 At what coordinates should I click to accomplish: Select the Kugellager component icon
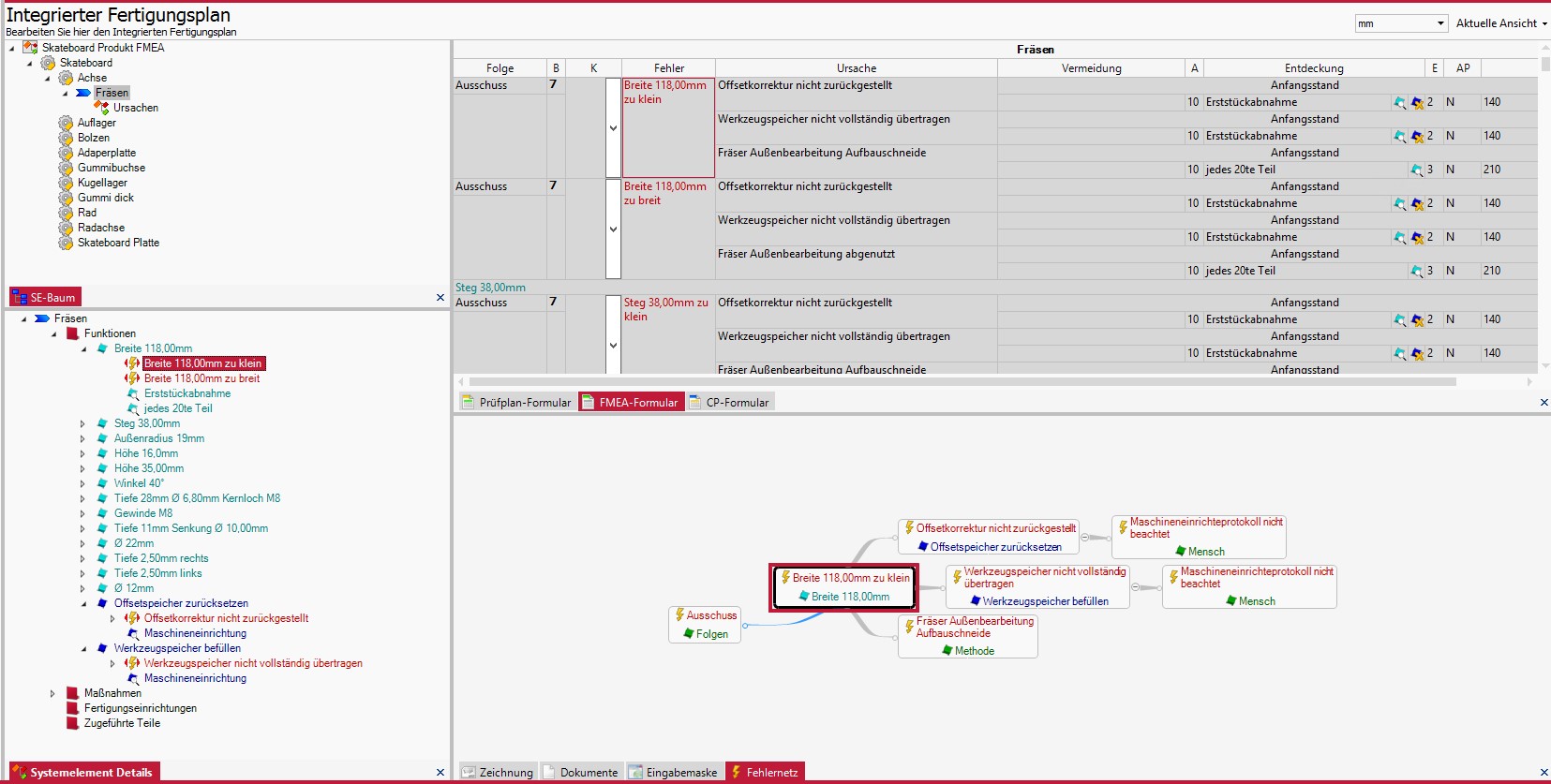point(66,183)
